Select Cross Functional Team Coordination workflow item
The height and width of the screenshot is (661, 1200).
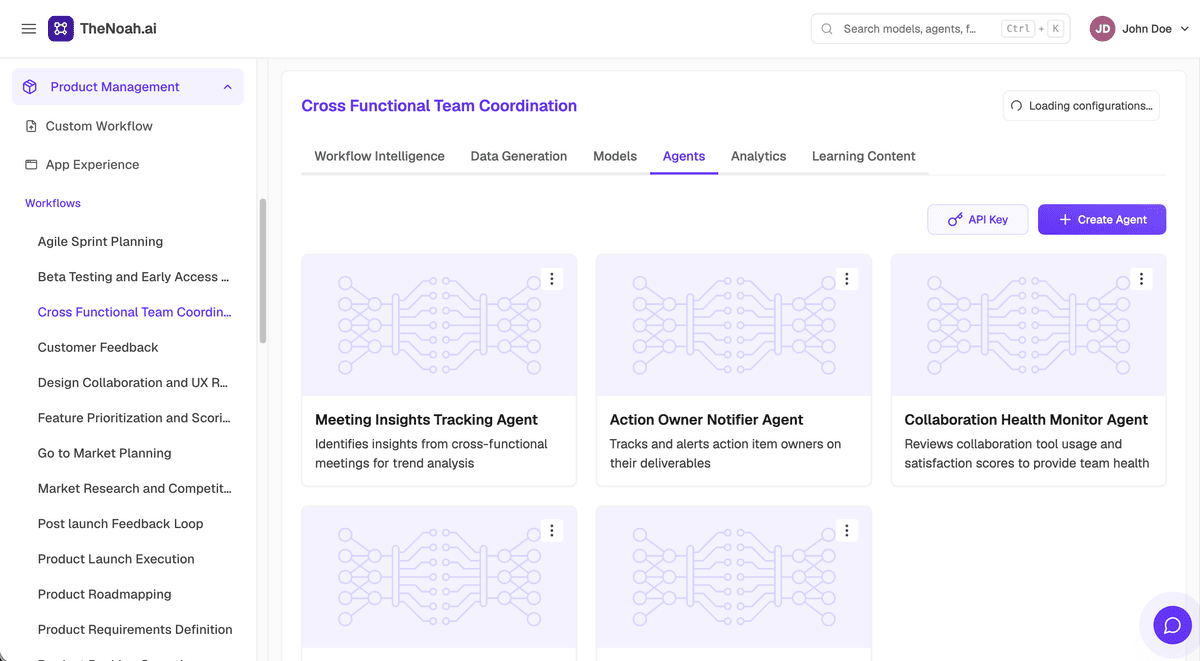click(x=134, y=312)
